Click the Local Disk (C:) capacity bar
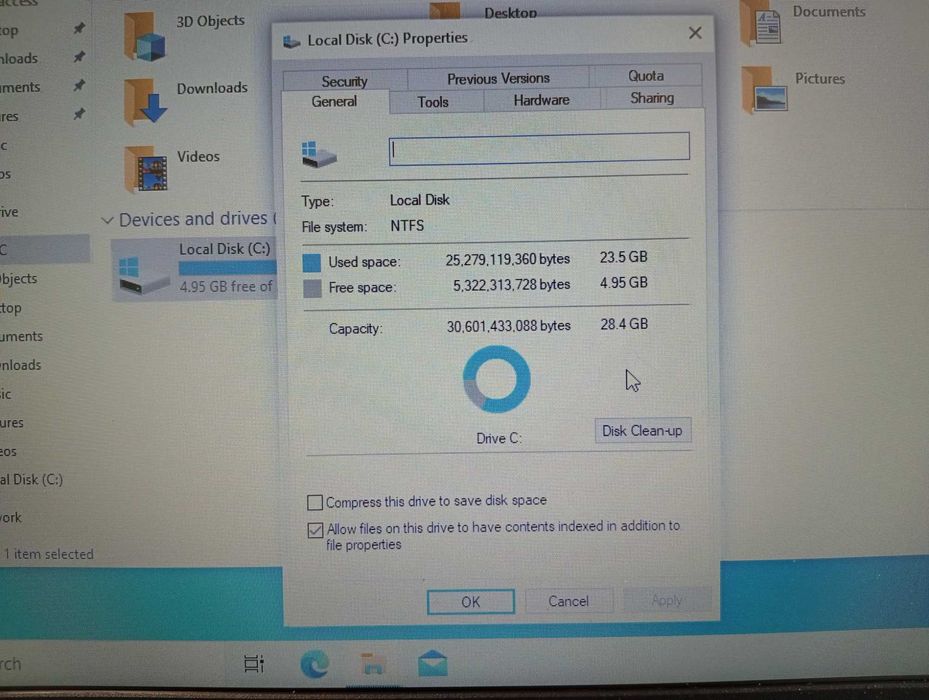 coord(228,269)
